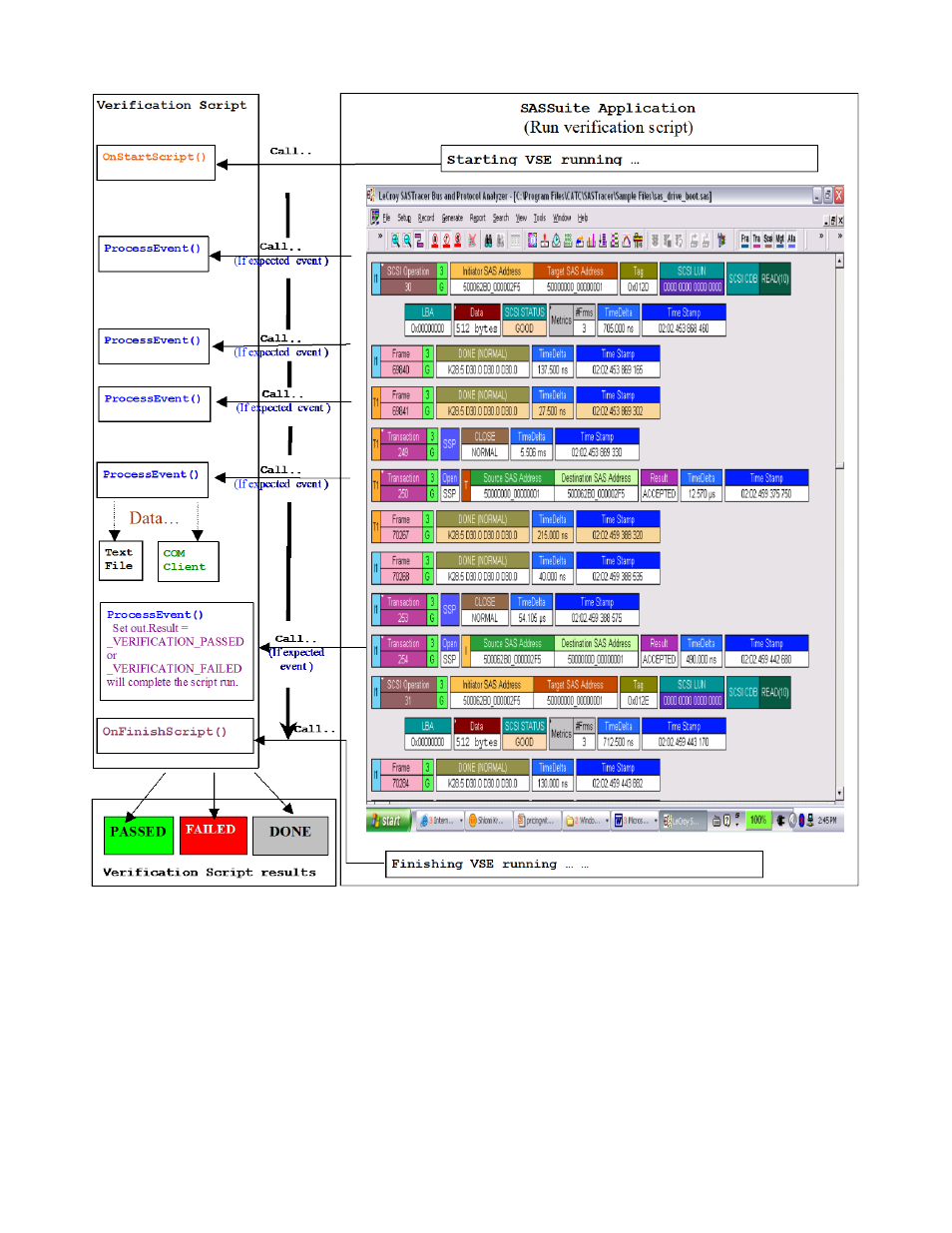Click the Transaction 249 cell
This screenshot has width=952, height=1233.
click(404, 444)
